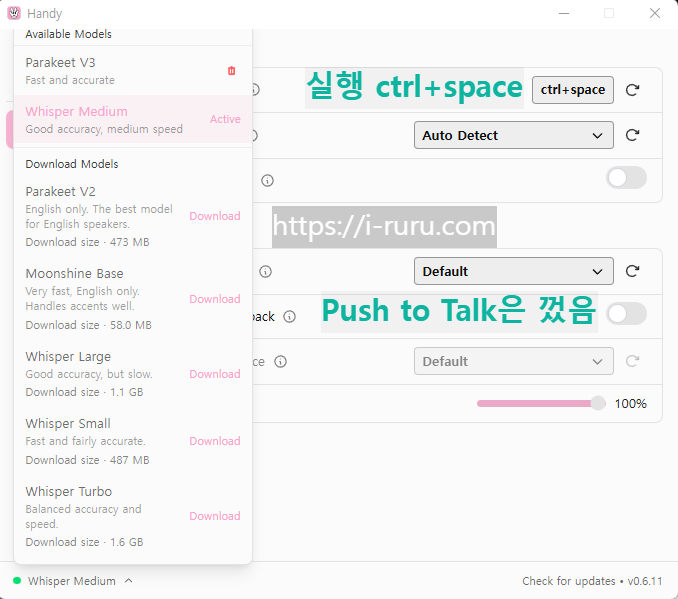Click 'Download size · 58.0 MB' text

[89, 325]
